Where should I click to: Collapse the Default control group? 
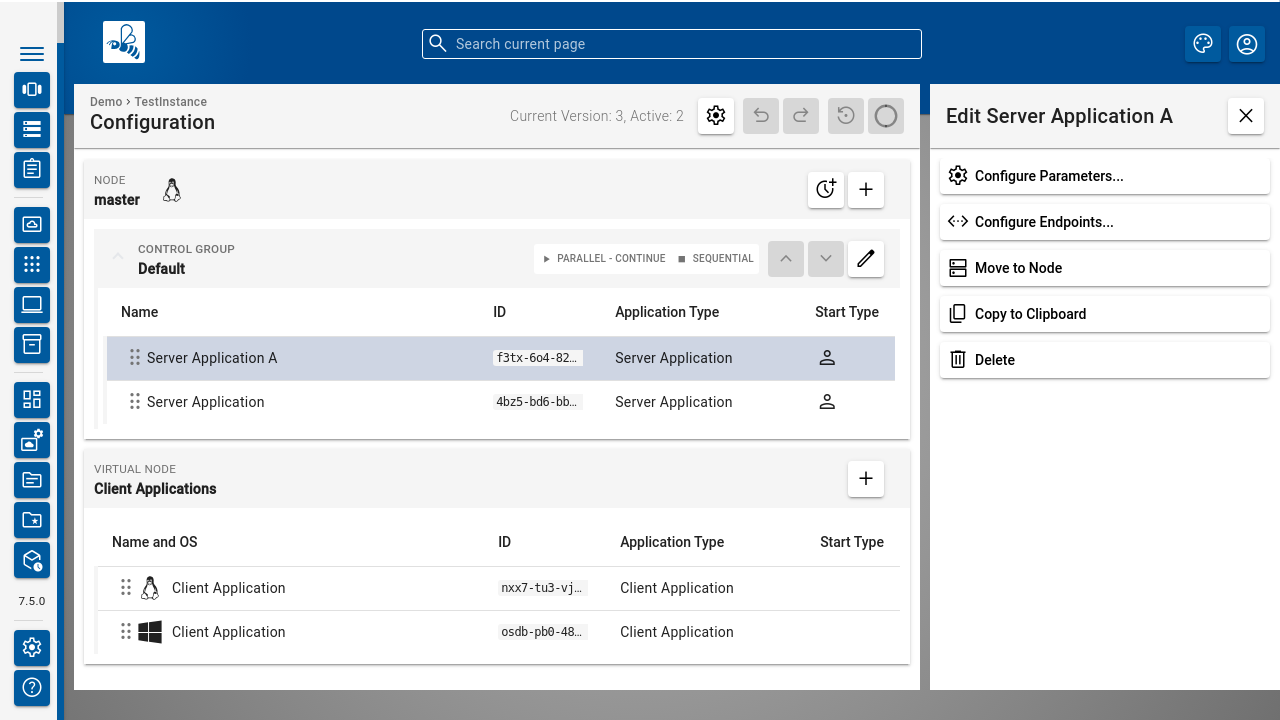coord(118,258)
